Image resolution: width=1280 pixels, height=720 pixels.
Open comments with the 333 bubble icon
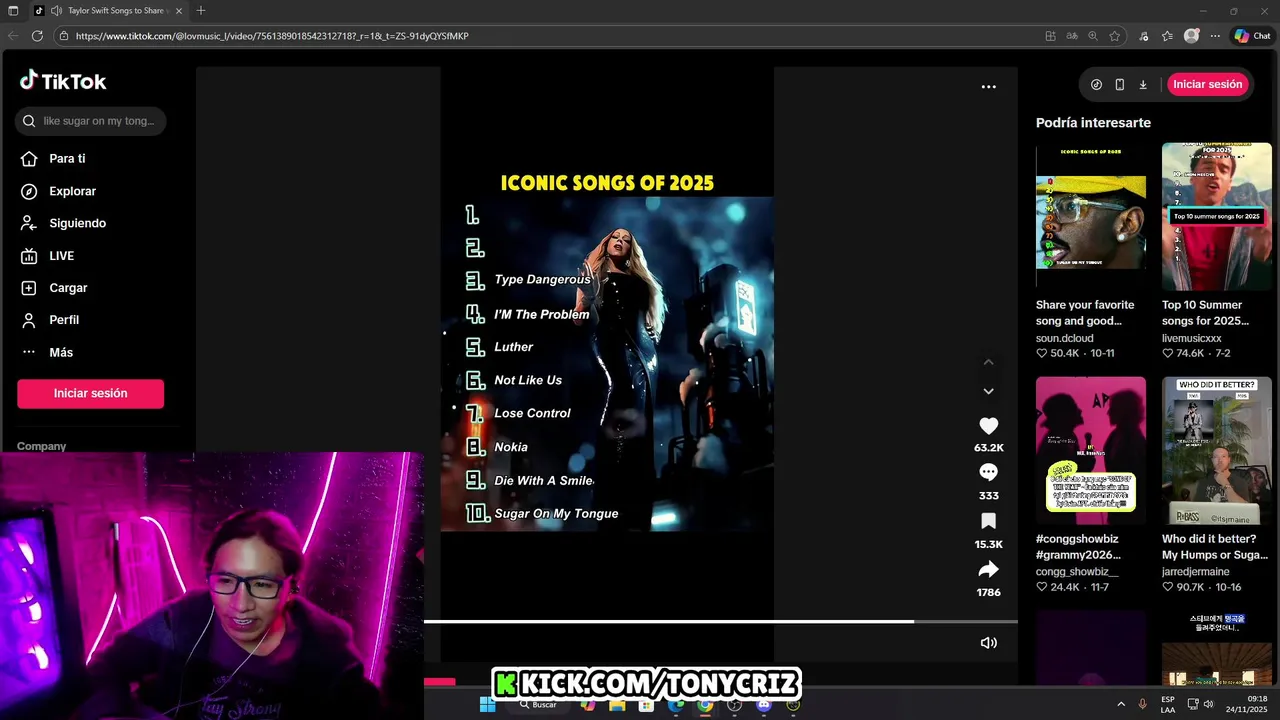pos(988,472)
